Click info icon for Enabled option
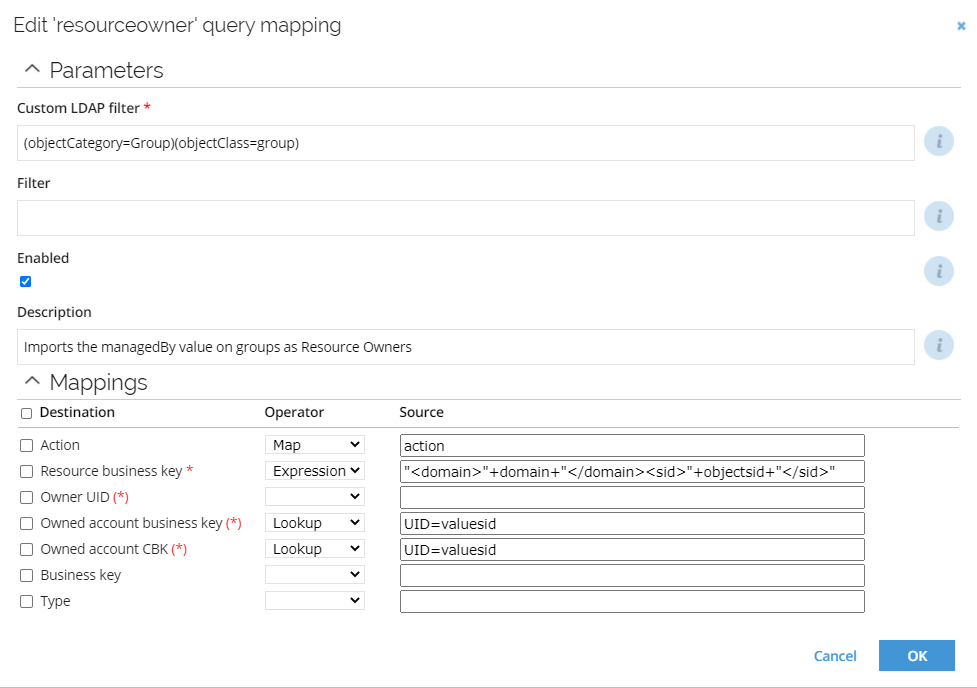The height and width of the screenshot is (688, 977). [x=938, y=271]
